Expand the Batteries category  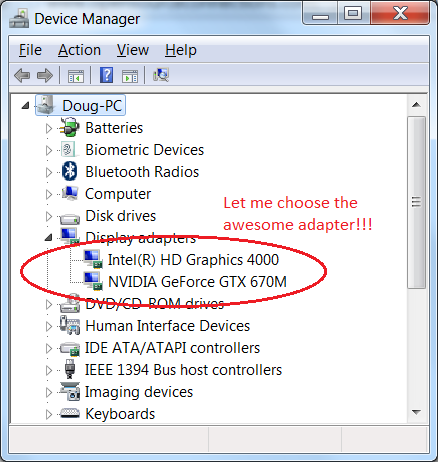pyautogui.click(x=49, y=128)
